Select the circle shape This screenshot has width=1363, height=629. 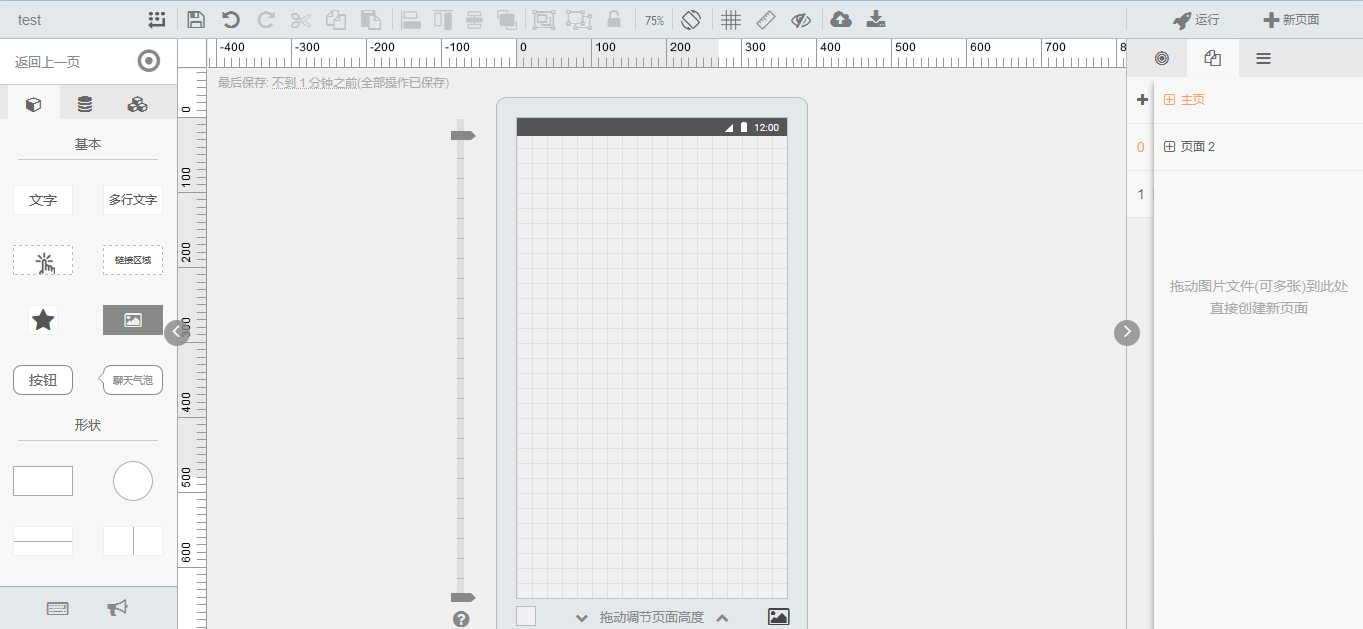(x=133, y=481)
